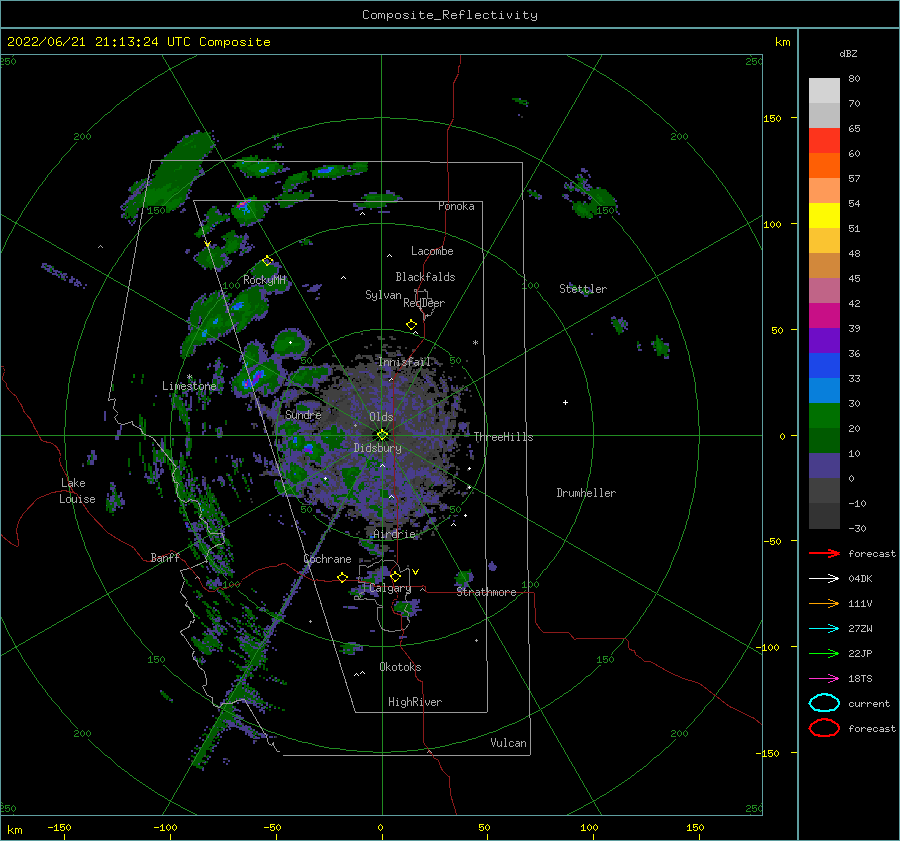Click the Airdrie label
Screen dimensions: 900x841
tap(394, 534)
